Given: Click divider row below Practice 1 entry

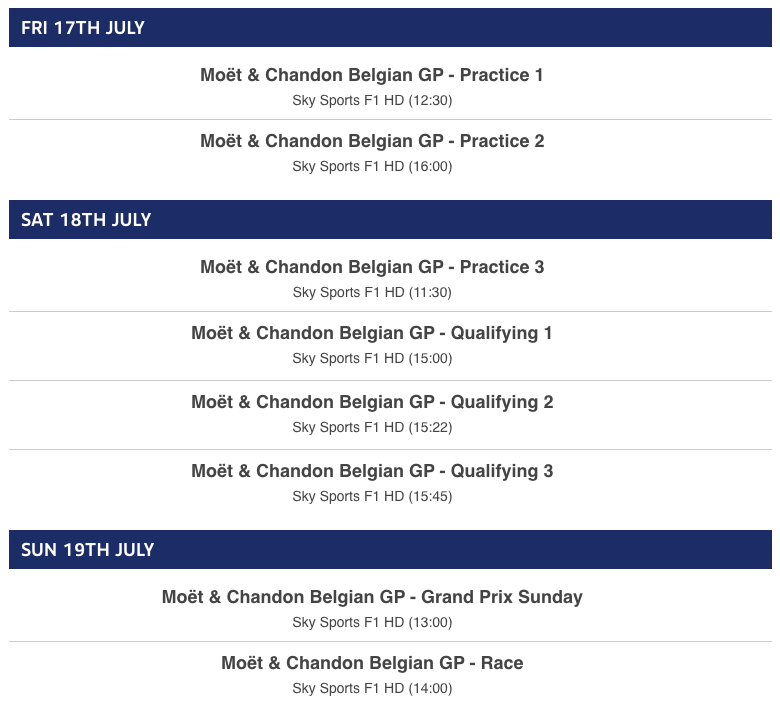Looking at the screenshot, I should pos(390,119).
